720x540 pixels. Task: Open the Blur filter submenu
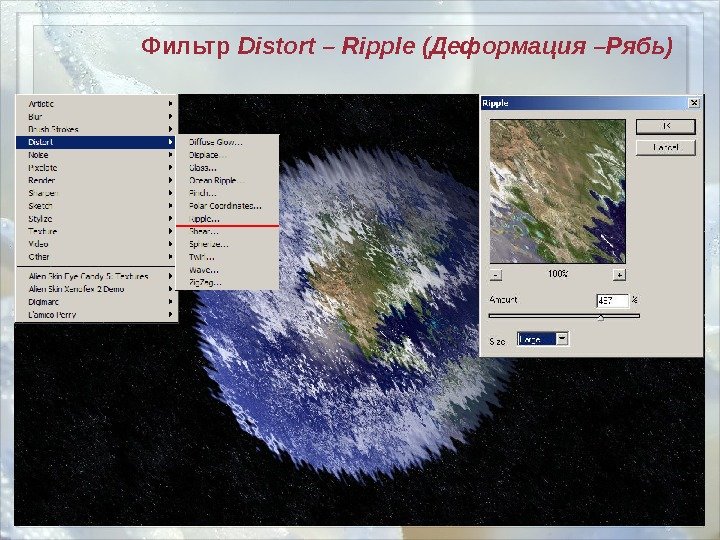point(96,117)
